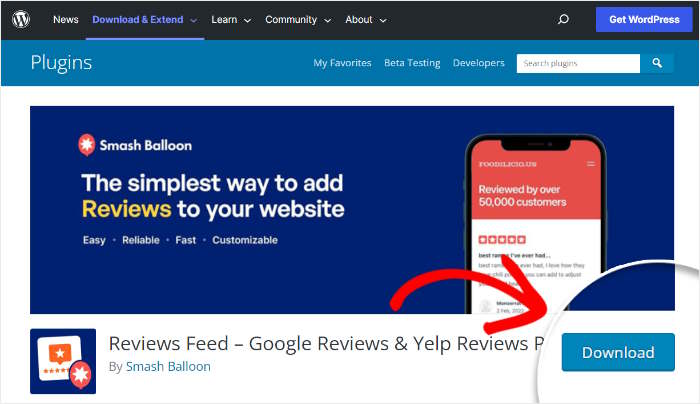Click the Get WordPress button
The height and width of the screenshot is (404, 700).
coord(644,20)
